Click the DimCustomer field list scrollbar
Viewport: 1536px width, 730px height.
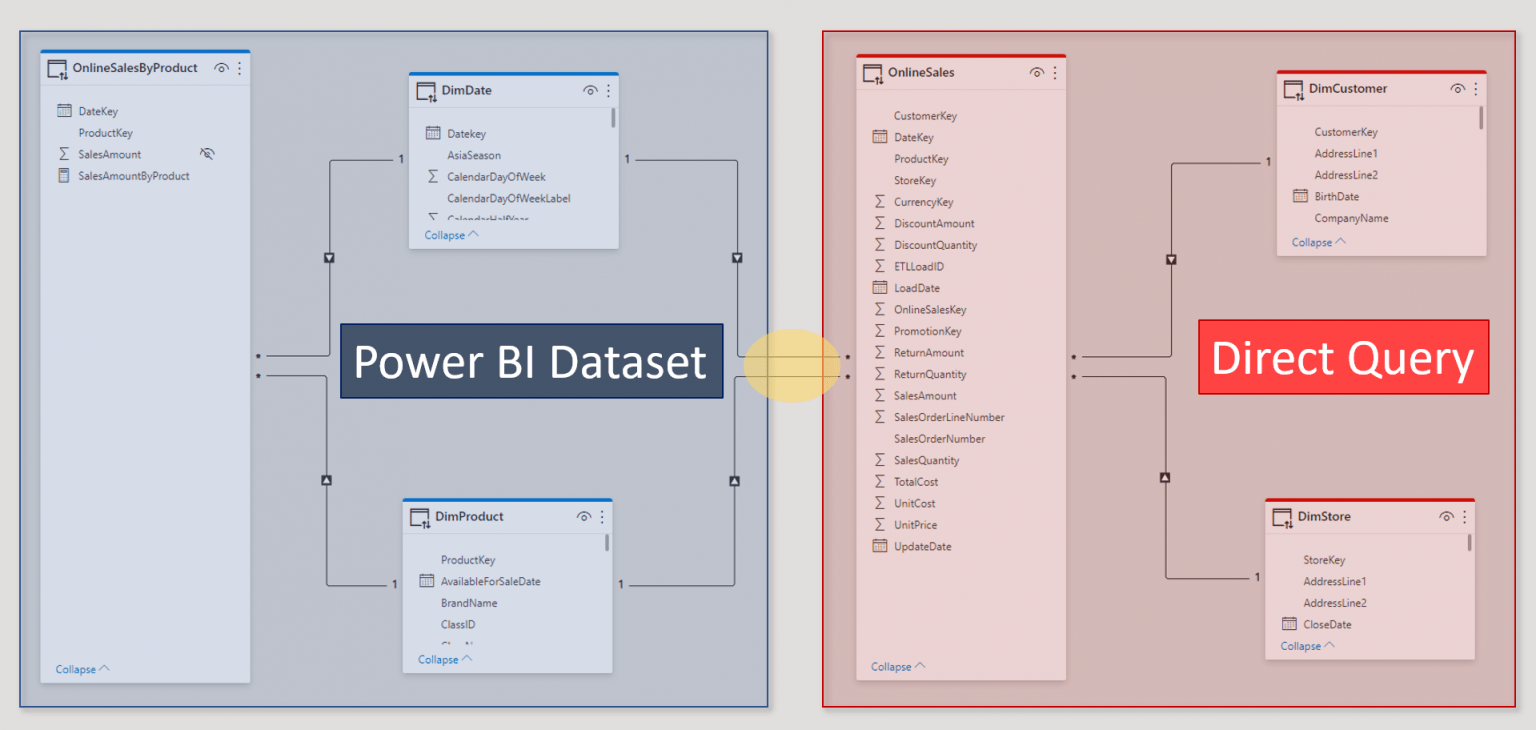tap(1481, 117)
